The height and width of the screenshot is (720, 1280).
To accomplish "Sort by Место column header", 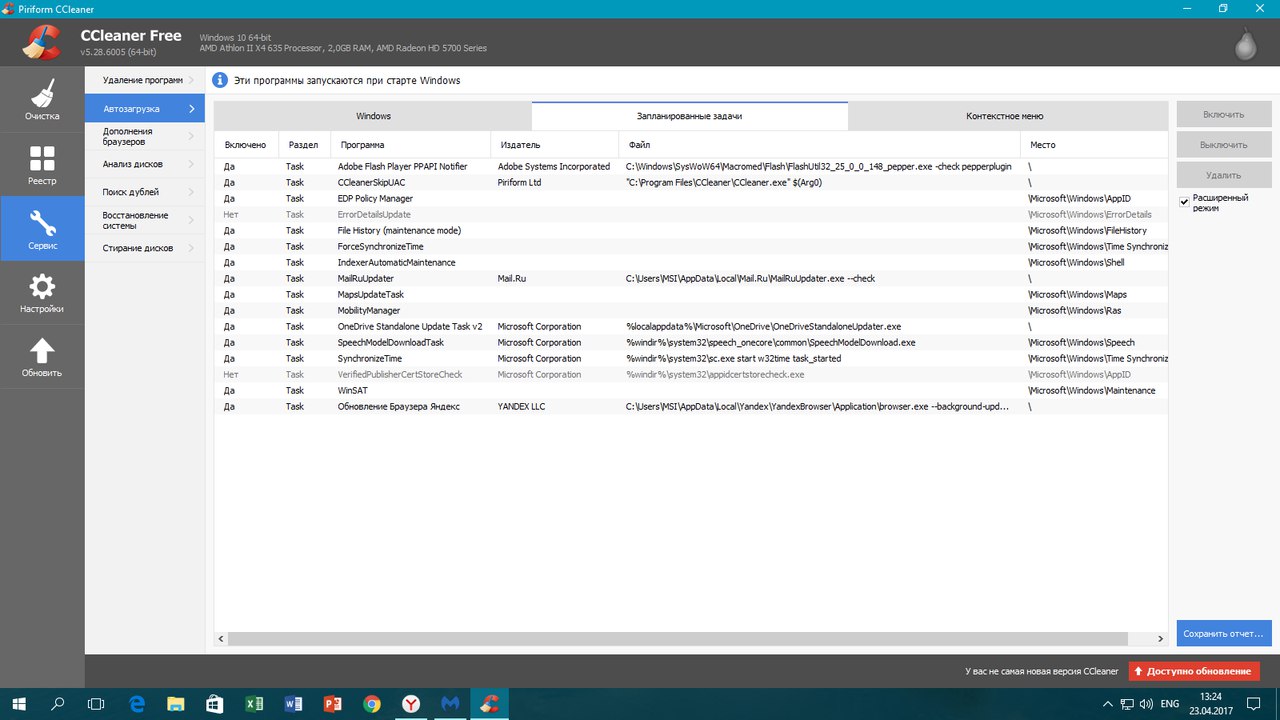I will tap(1094, 145).
